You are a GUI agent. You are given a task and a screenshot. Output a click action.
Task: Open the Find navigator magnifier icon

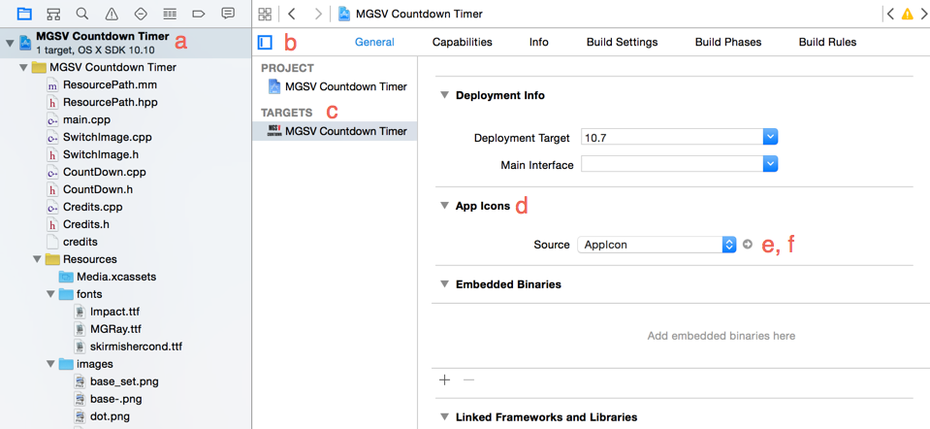[x=82, y=13]
